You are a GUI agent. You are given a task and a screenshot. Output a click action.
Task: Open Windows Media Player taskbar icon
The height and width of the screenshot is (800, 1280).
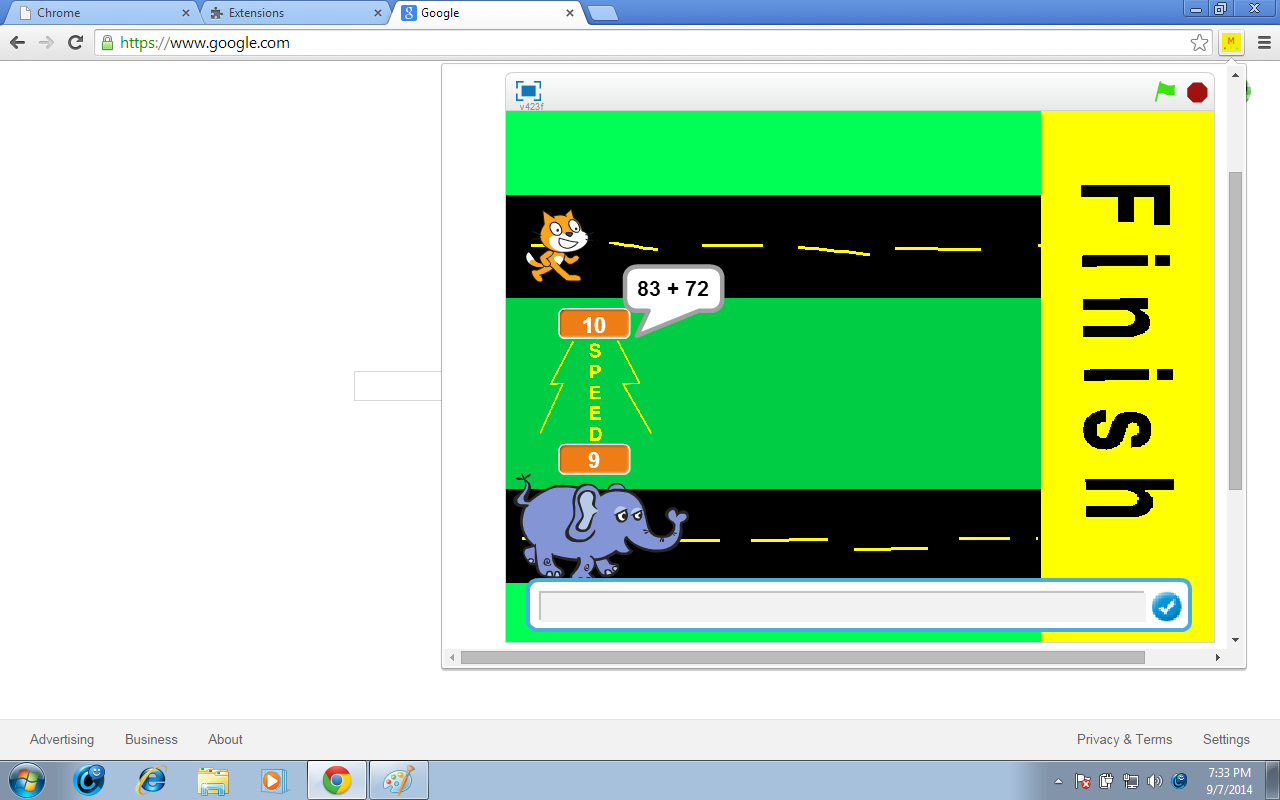point(274,780)
